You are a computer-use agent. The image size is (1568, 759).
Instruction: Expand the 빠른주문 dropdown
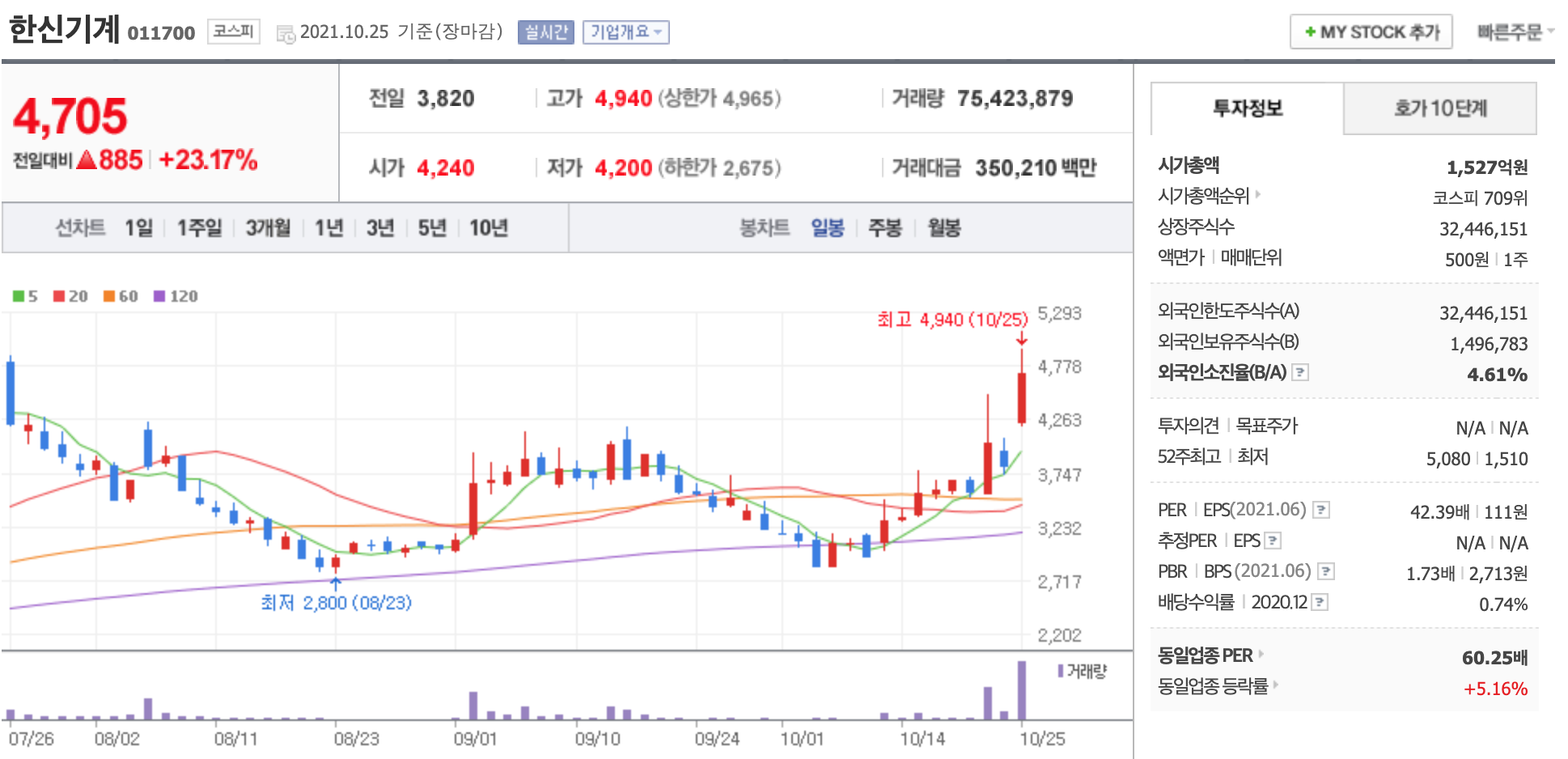coord(1515,32)
